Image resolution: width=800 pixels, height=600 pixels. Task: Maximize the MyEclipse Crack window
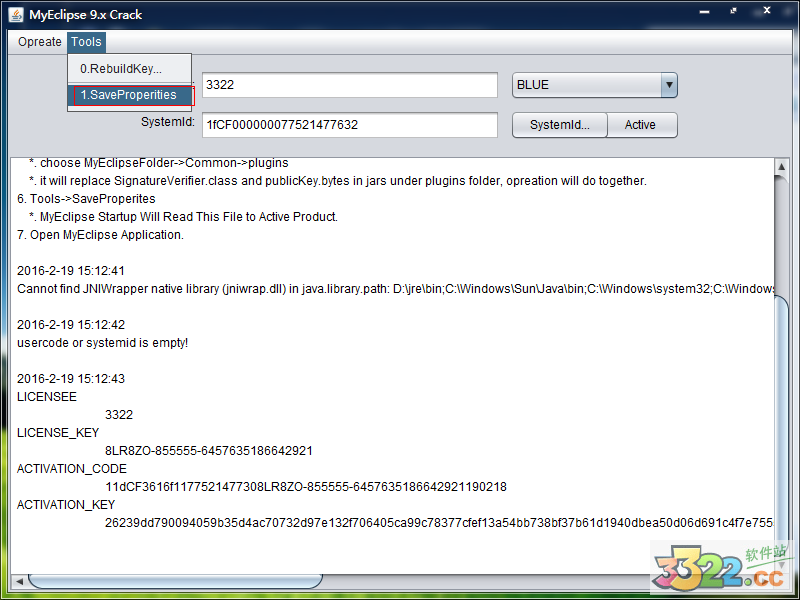tap(734, 11)
